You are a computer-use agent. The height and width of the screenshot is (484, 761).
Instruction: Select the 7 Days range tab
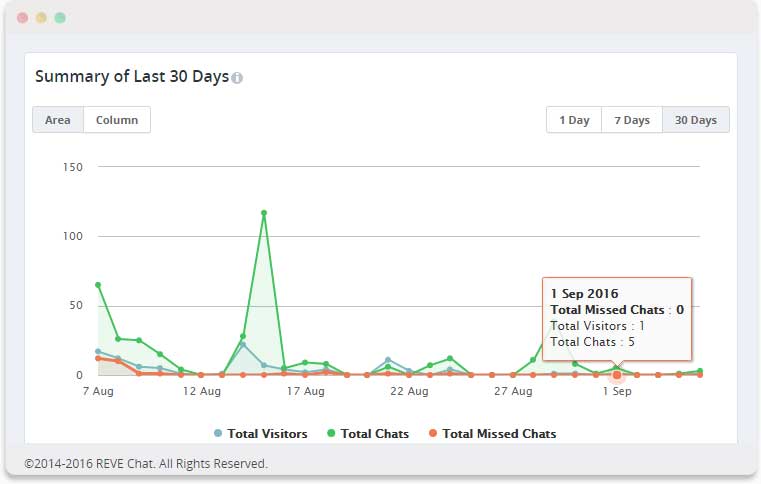[x=631, y=120]
